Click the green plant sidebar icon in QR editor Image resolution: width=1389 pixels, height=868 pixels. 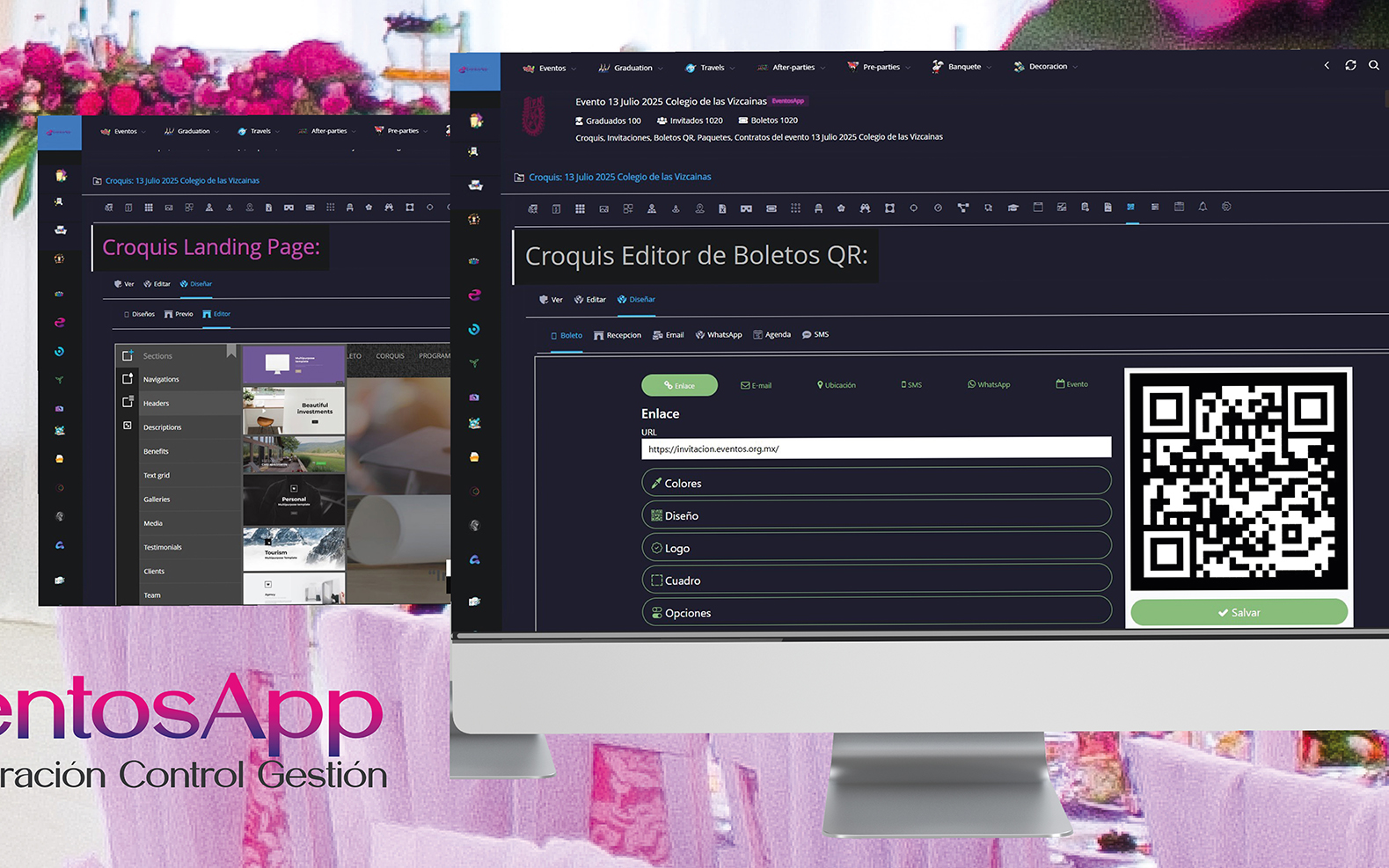click(474, 362)
